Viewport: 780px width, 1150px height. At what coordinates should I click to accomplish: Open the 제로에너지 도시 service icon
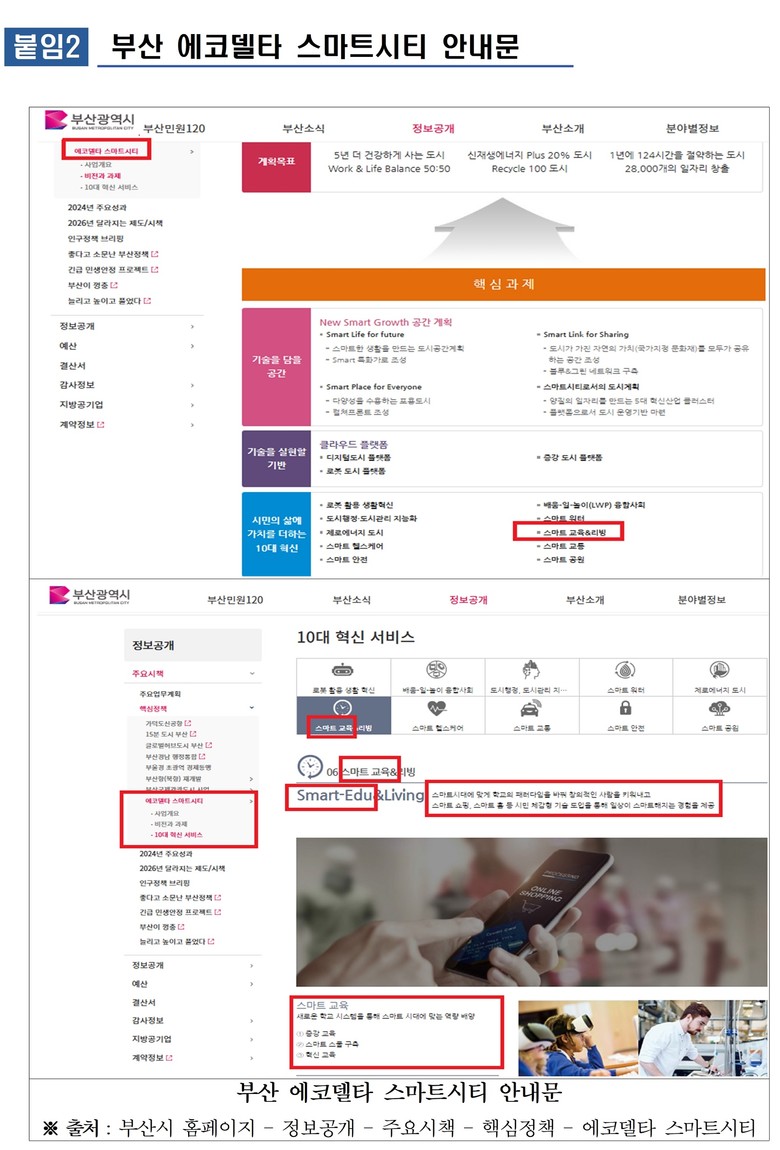point(719,670)
